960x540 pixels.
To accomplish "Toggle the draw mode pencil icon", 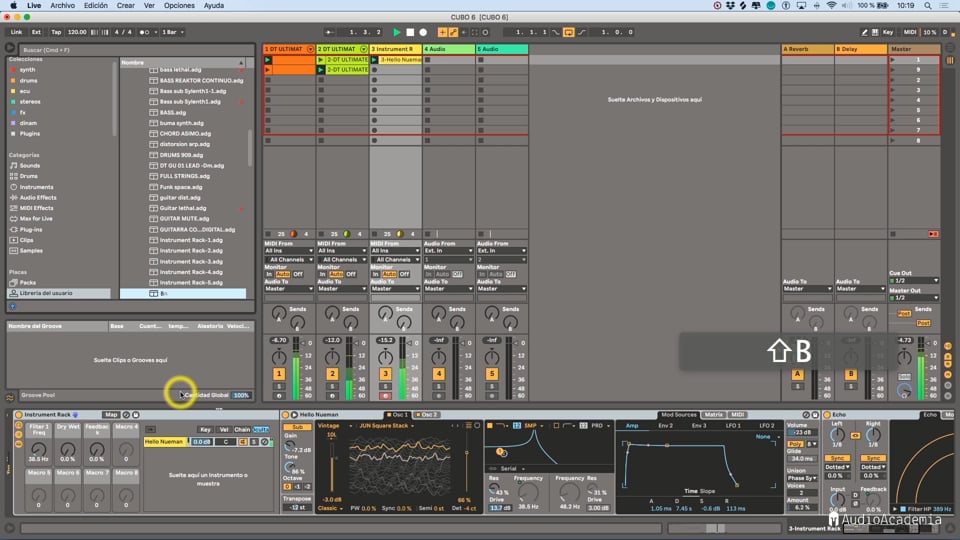I will coord(864,32).
